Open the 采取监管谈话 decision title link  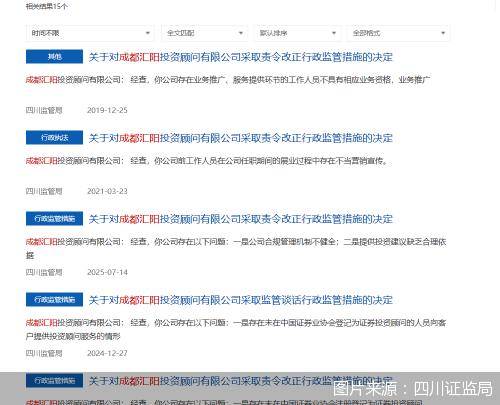pyautogui.click(x=240, y=300)
